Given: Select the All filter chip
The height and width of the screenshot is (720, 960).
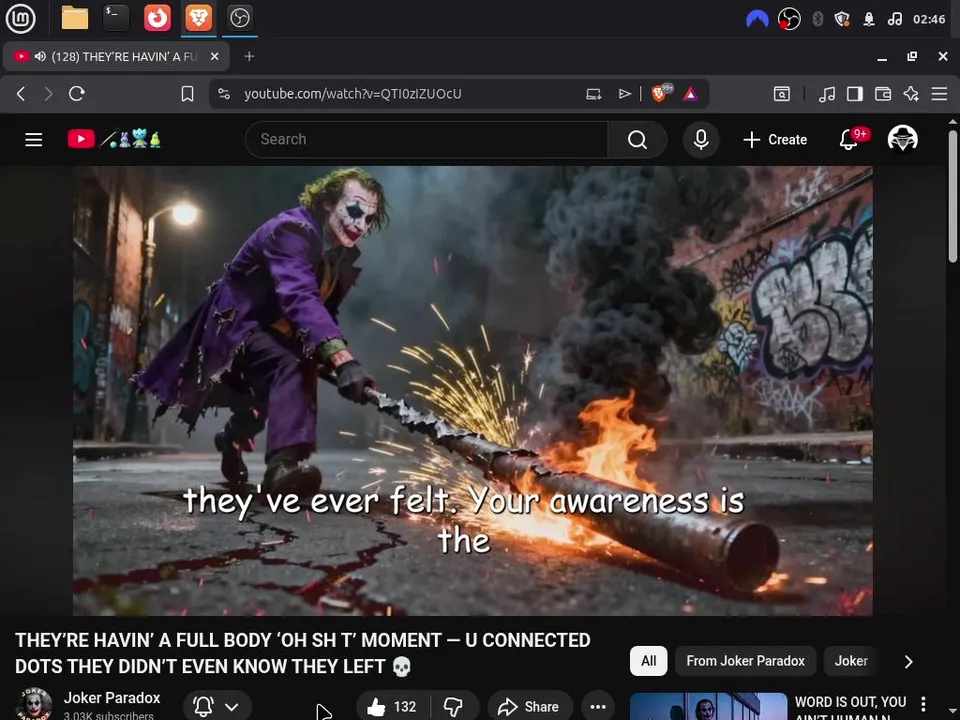Looking at the screenshot, I should click(648, 661).
